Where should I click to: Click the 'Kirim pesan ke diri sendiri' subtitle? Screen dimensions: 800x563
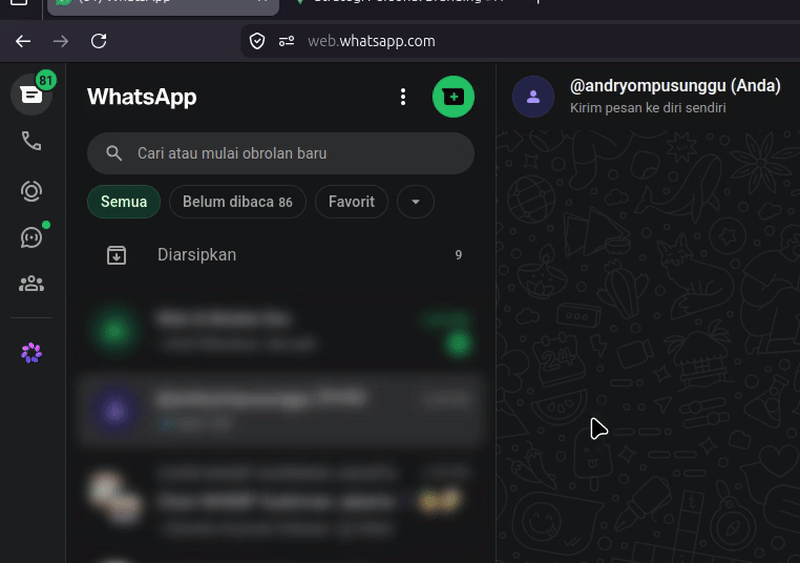[x=648, y=108]
